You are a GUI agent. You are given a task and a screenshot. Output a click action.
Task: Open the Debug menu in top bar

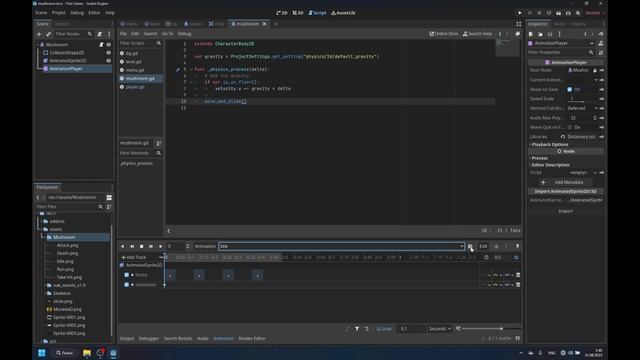pyautogui.click(x=77, y=13)
